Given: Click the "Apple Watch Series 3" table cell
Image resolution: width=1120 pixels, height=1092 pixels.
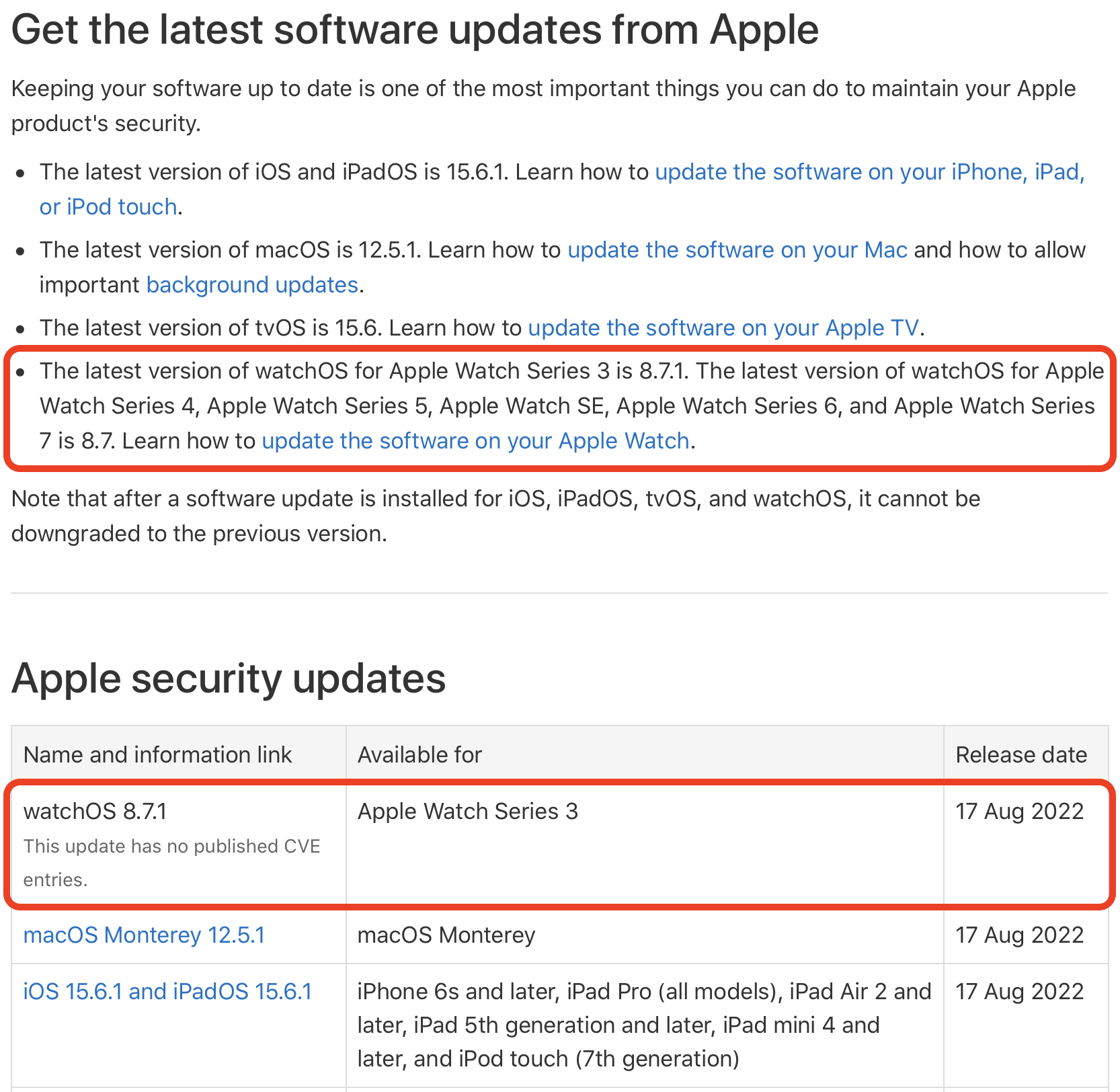Looking at the screenshot, I should (467, 812).
